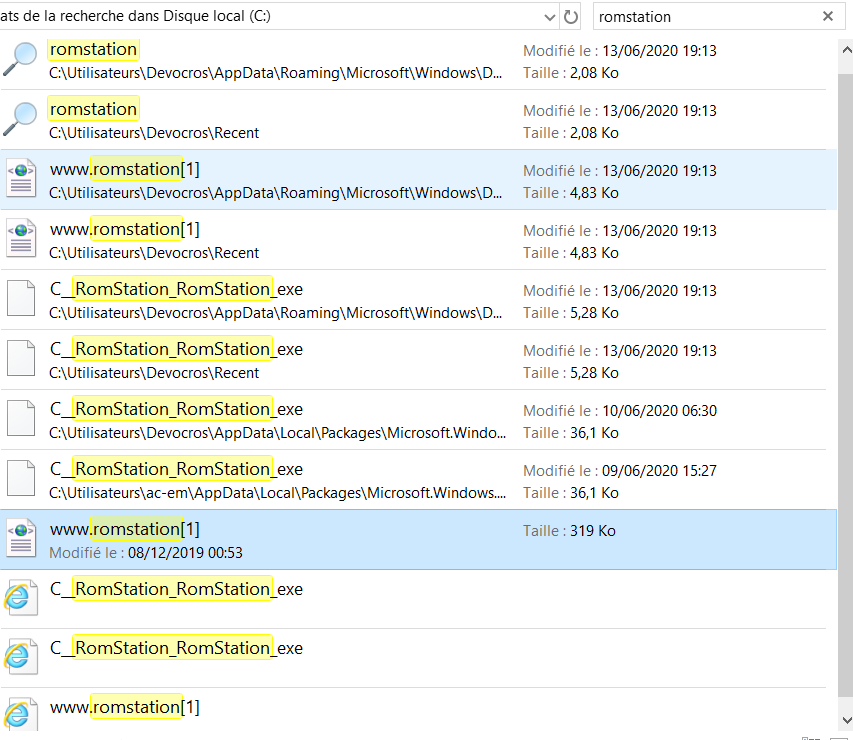Screen dimensions: 853x740
Task: Select romstation result with Roaming path, 2,08 Ko
Action: [413, 60]
